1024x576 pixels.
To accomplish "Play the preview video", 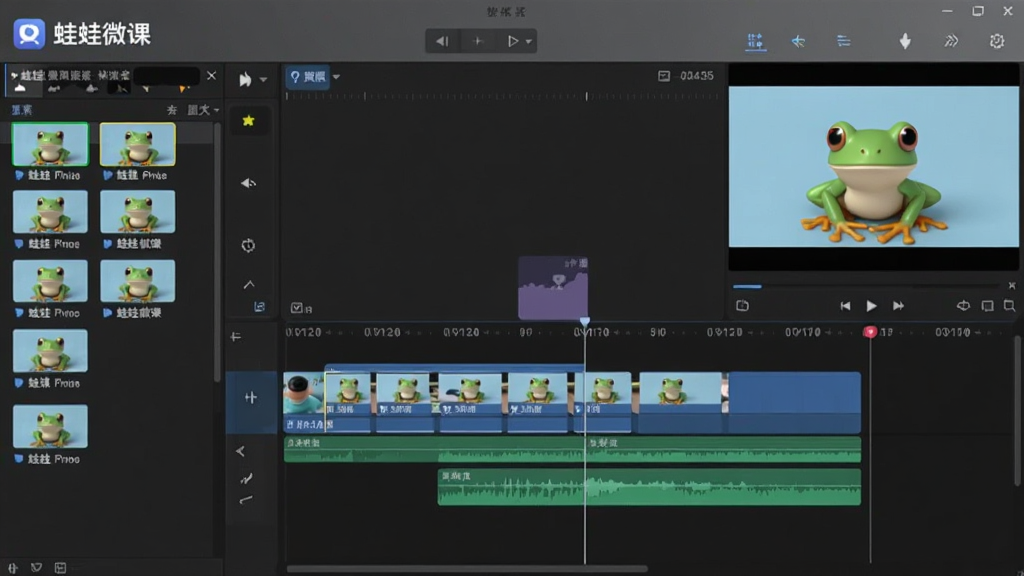I will [x=871, y=306].
